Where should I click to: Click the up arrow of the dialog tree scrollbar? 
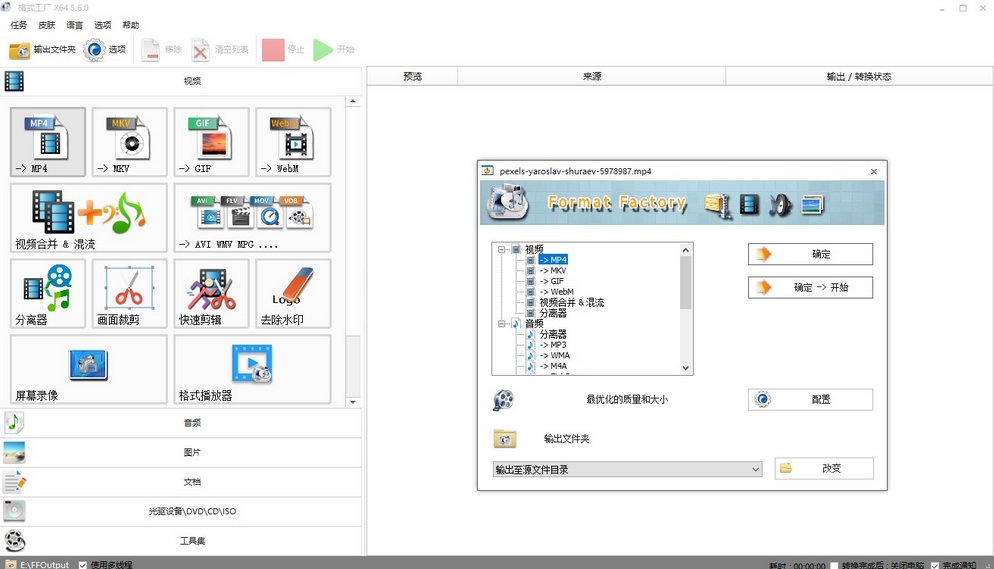685,250
